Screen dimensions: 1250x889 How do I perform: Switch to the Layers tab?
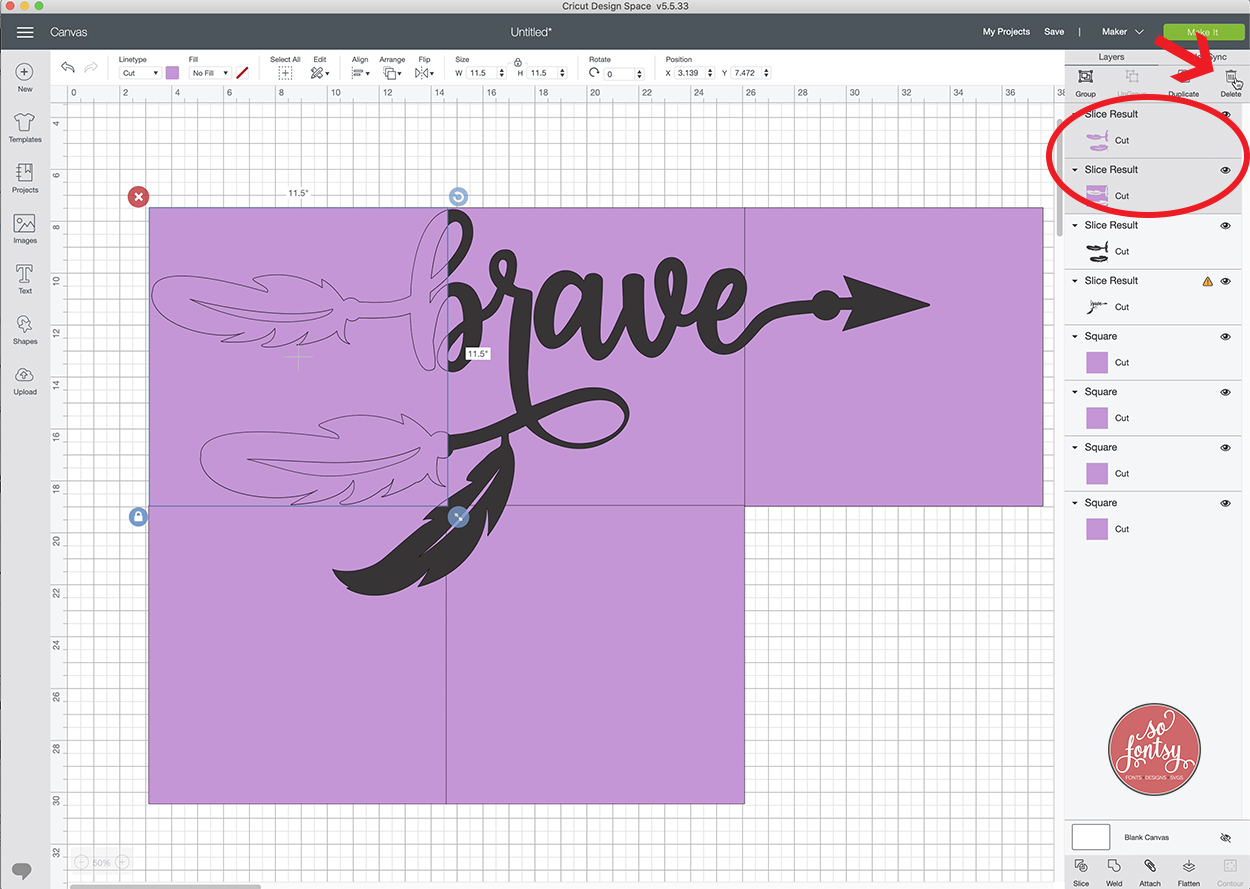point(1111,57)
